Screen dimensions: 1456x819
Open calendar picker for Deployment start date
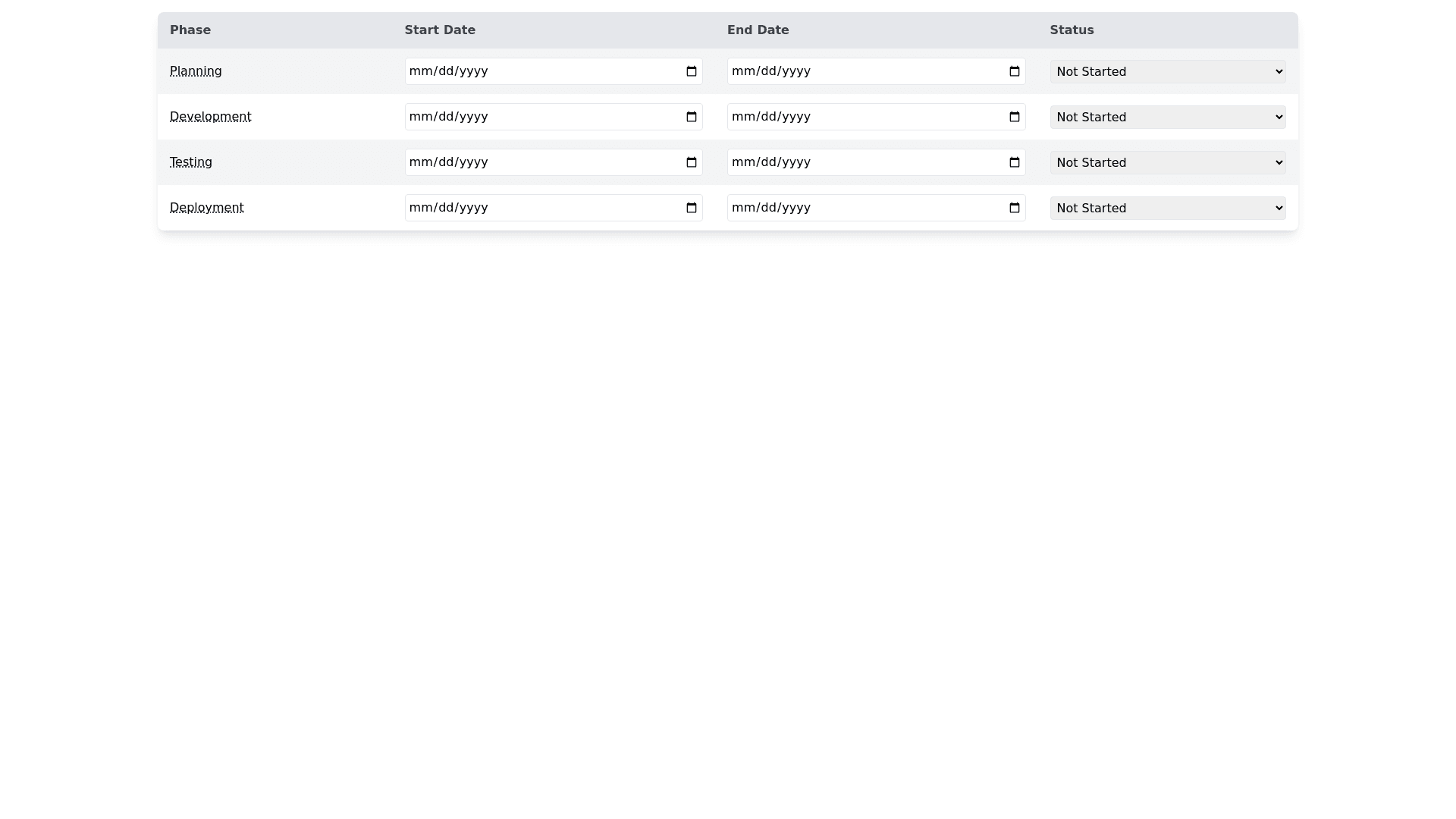pos(691,208)
